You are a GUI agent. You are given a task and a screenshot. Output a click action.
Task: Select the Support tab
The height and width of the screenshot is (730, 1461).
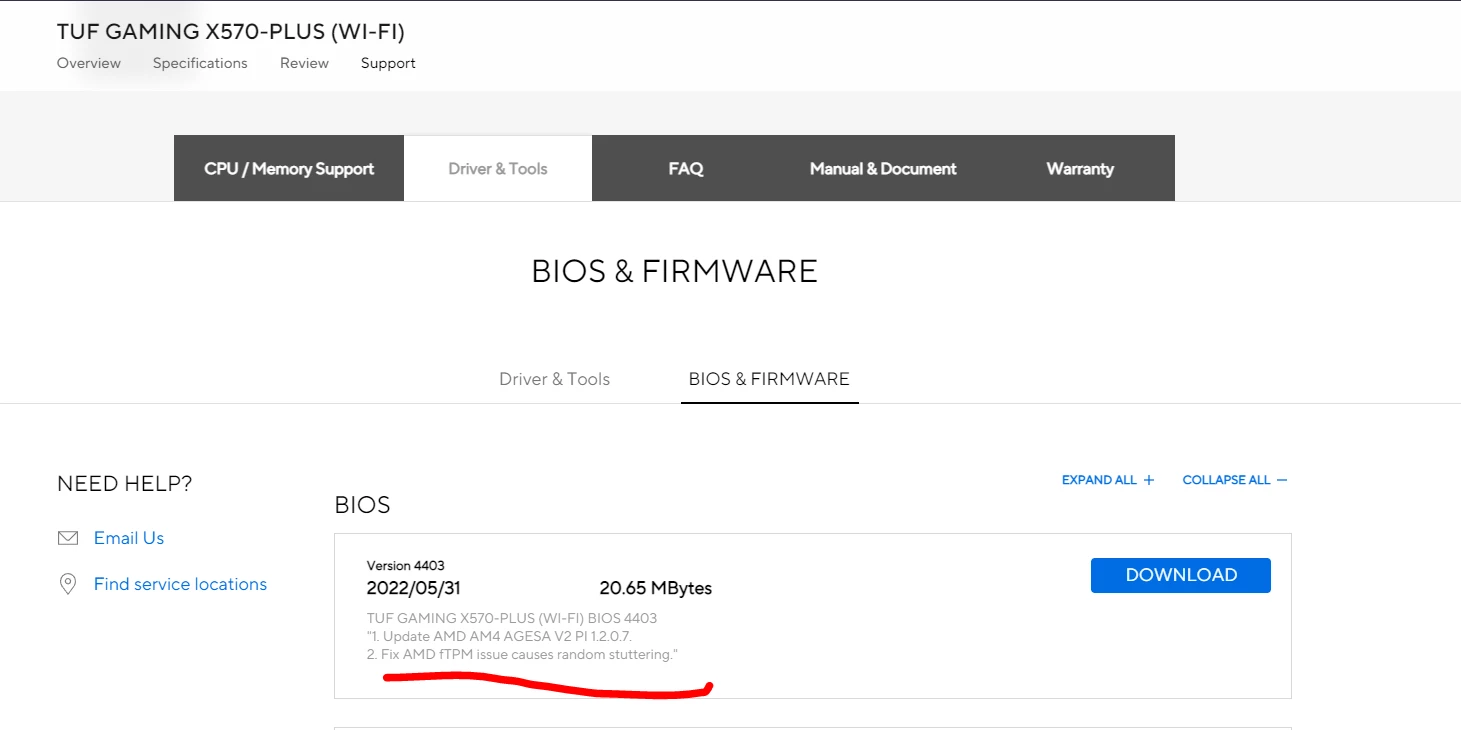pos(388,63)
